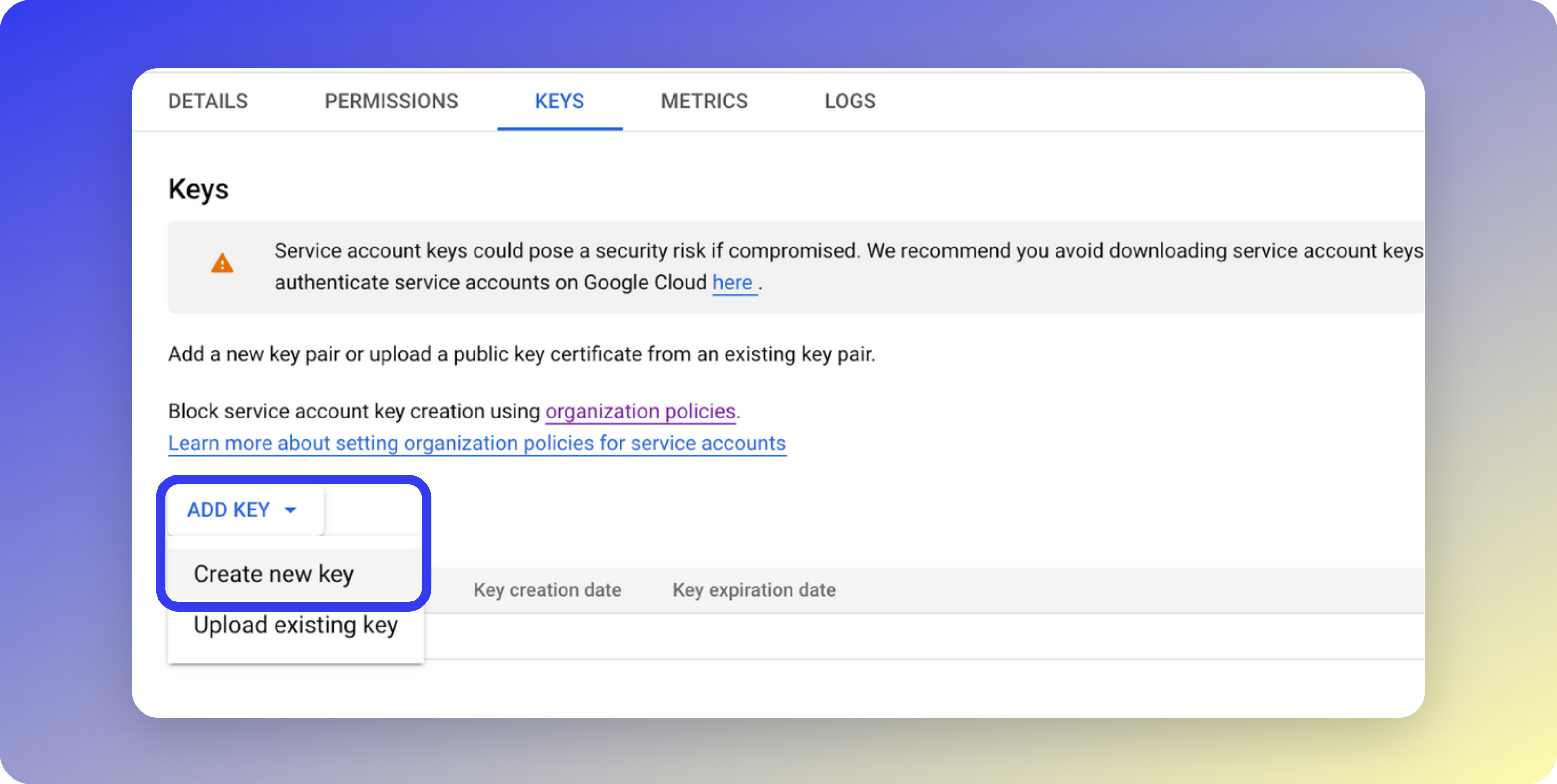Click the Key creation date column header
Screen dimensions: 1557x784
coord(547,590)
